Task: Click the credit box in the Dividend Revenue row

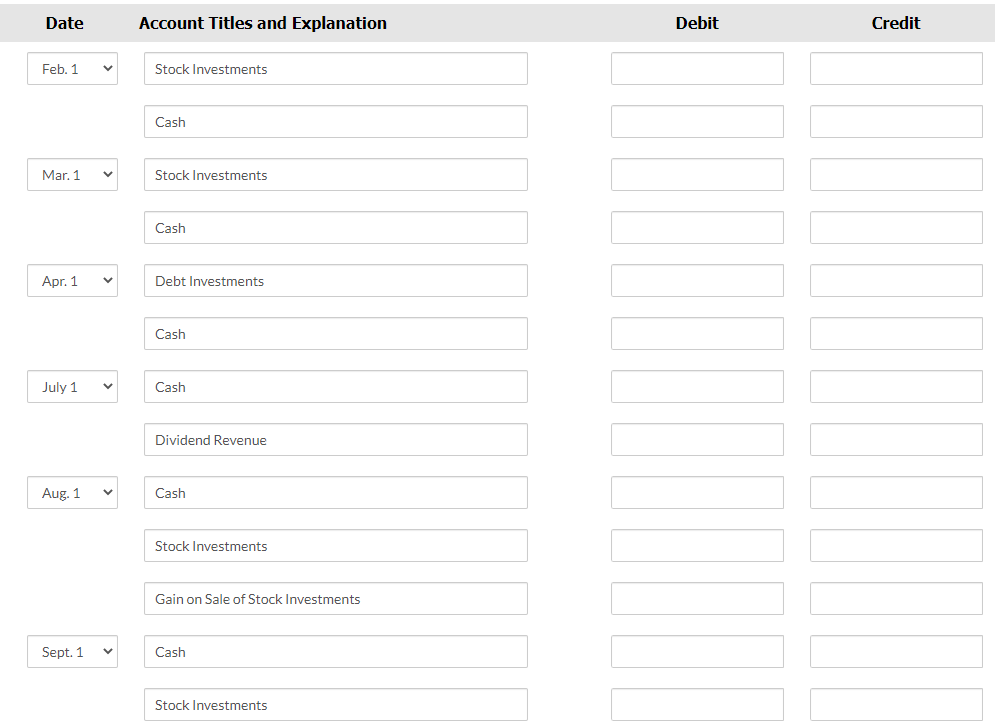Action: (896, 440)
